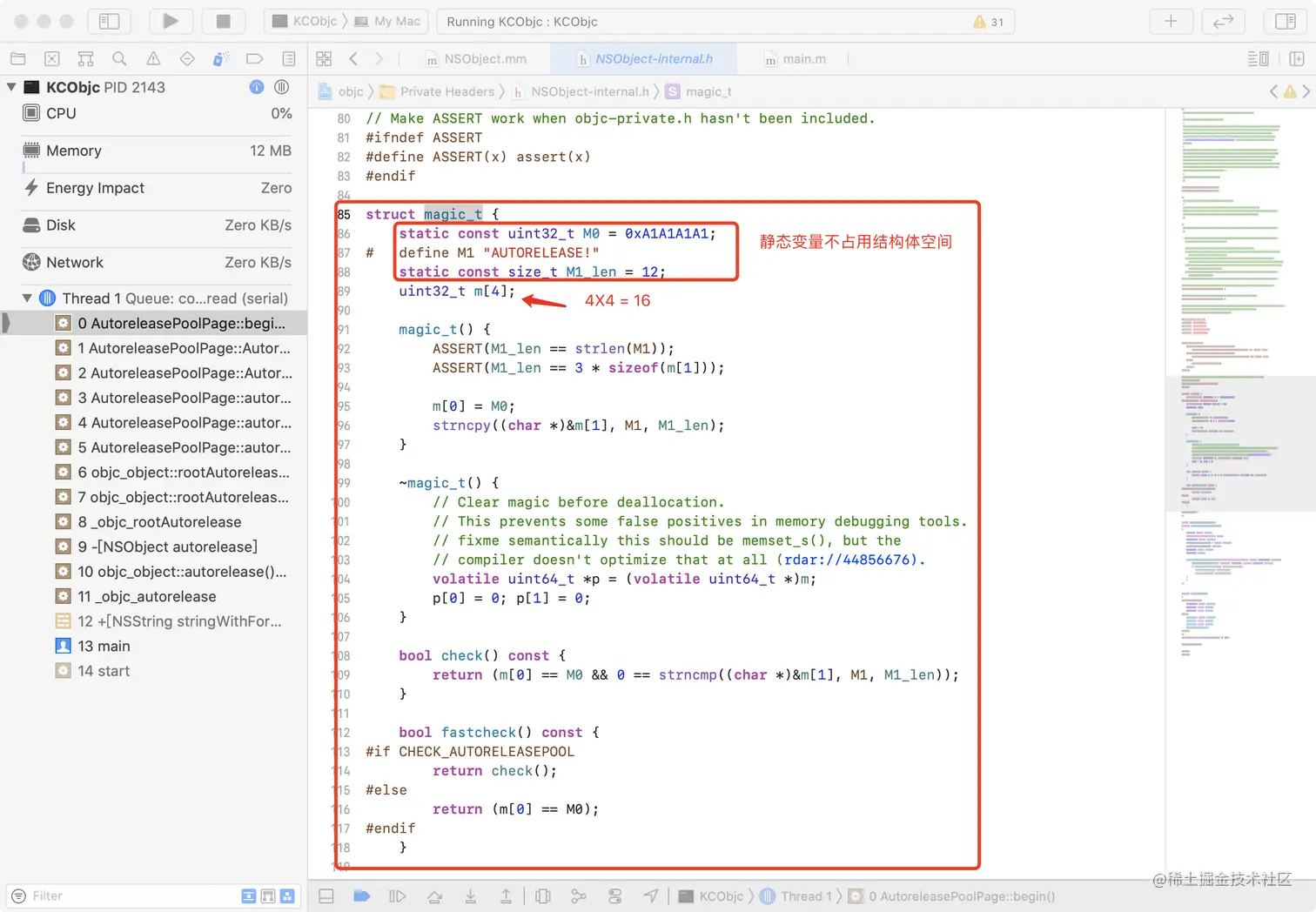Open the KCObjc scheme selector
The height and width of the screenshot is (912, 1316).
coord(305,21)
